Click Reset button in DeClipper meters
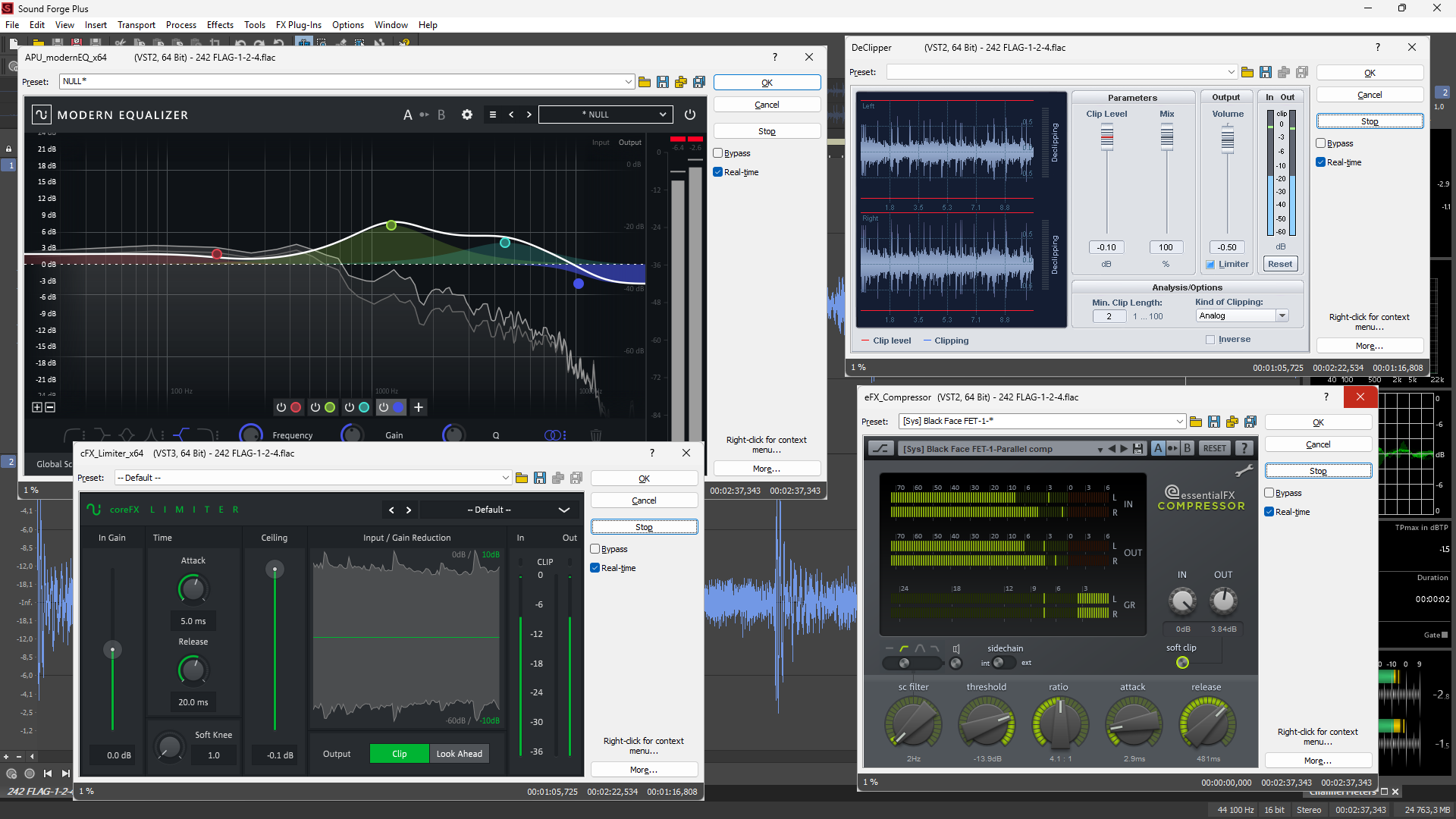The width and height of the screenshot is (1456, 819). [x=1280, y=264]
